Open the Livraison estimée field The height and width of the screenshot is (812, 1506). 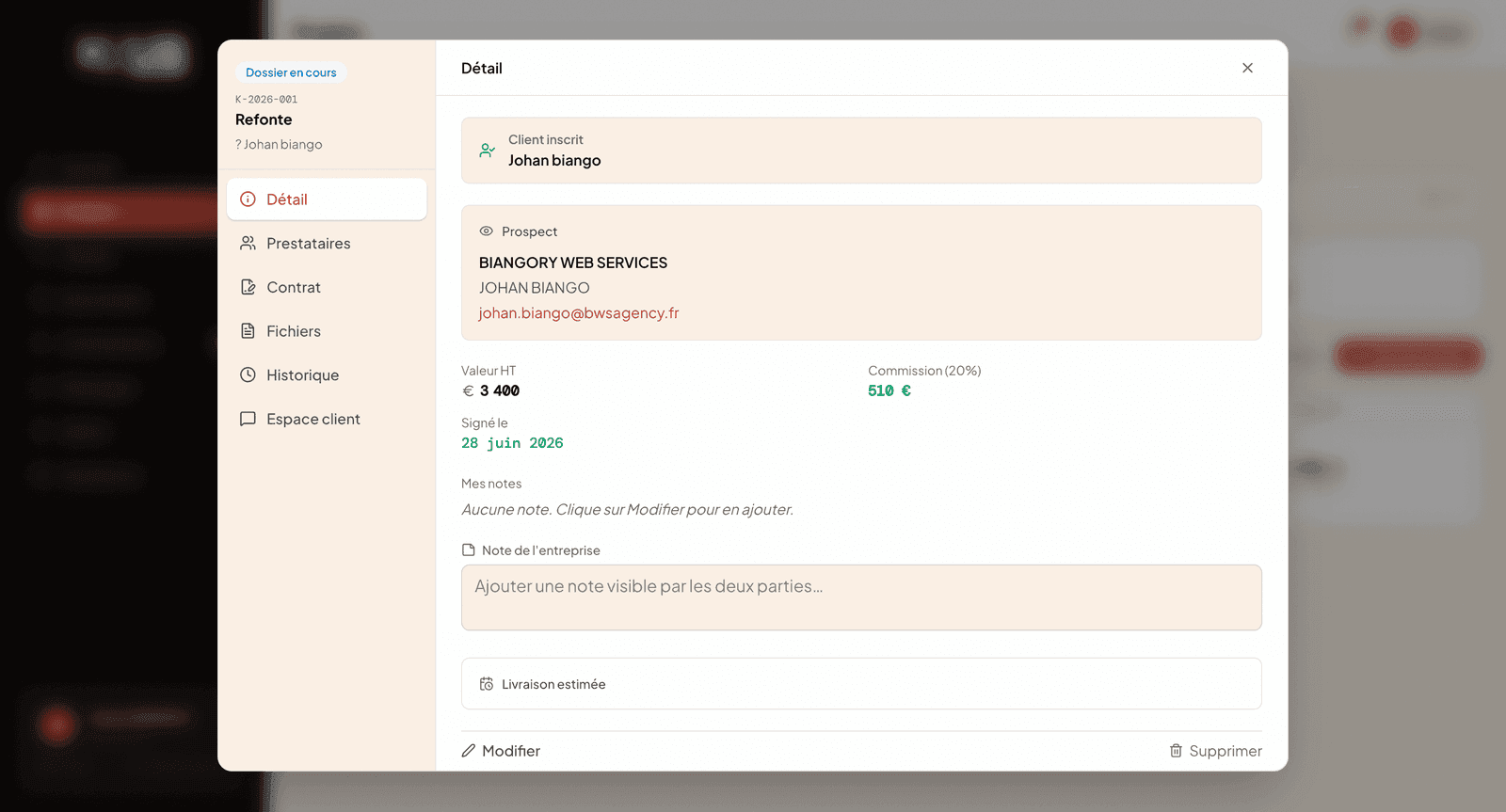(861, 684)
